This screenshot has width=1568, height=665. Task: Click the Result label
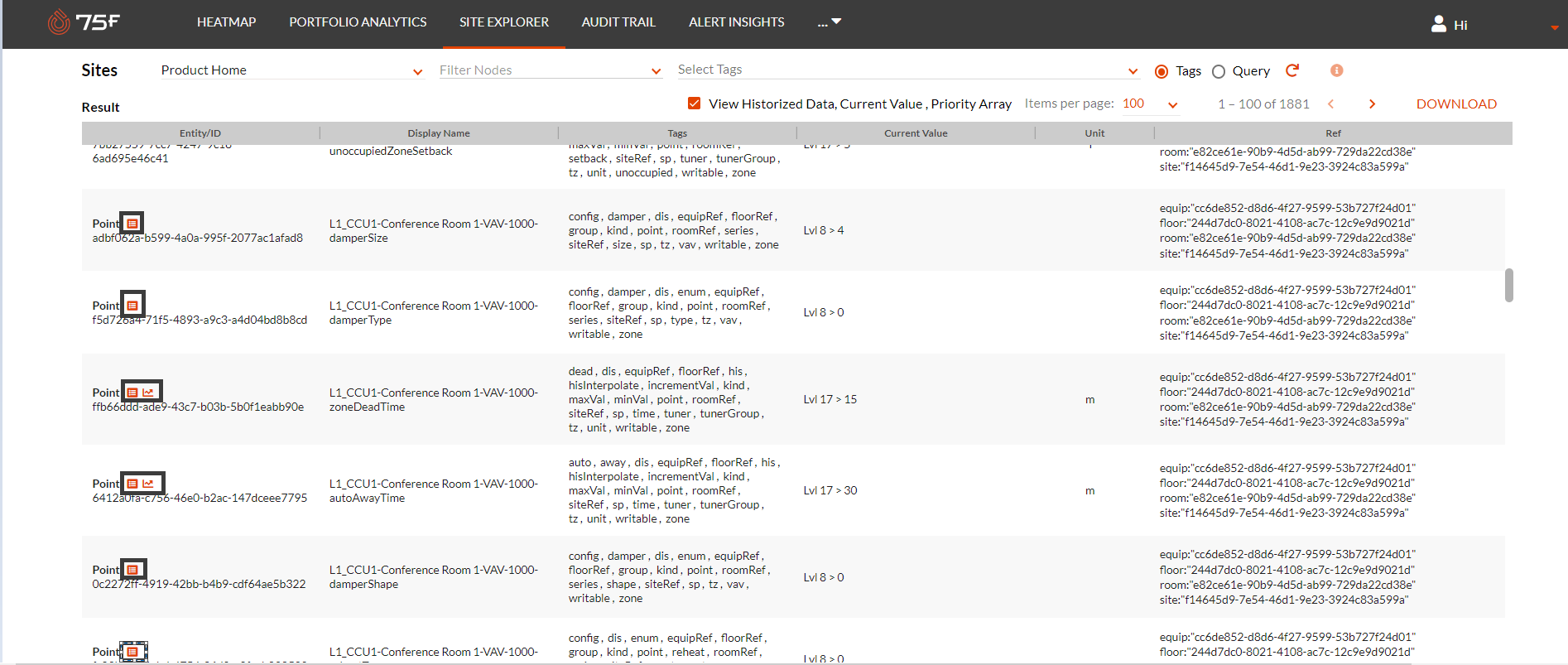pyautogui.click(x=100, y=108)
